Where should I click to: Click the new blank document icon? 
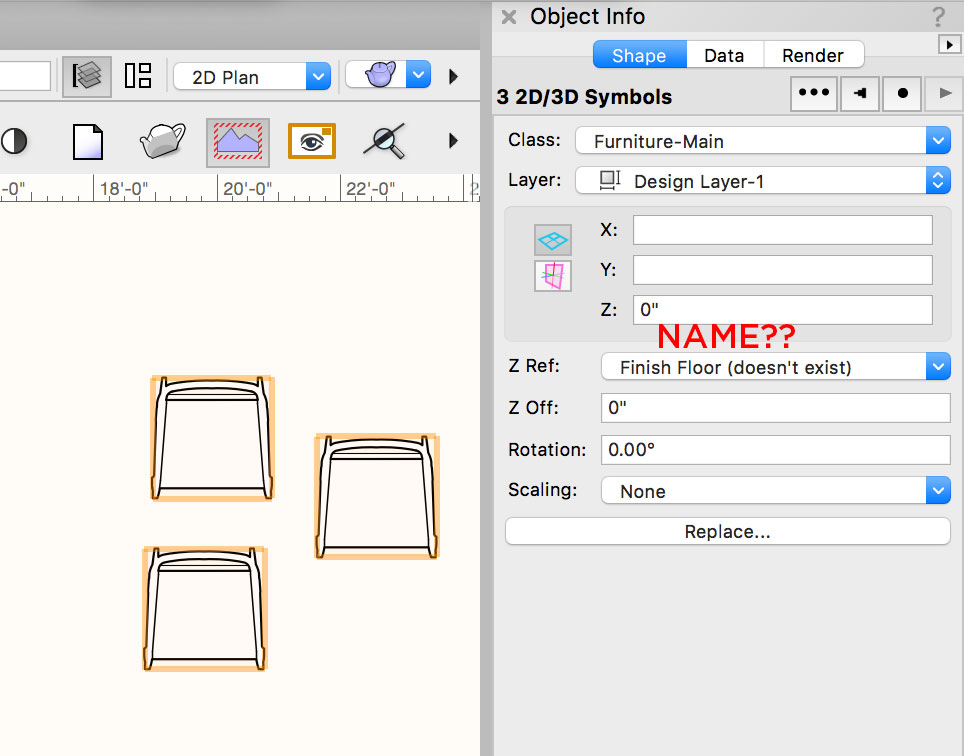(87, 140)
